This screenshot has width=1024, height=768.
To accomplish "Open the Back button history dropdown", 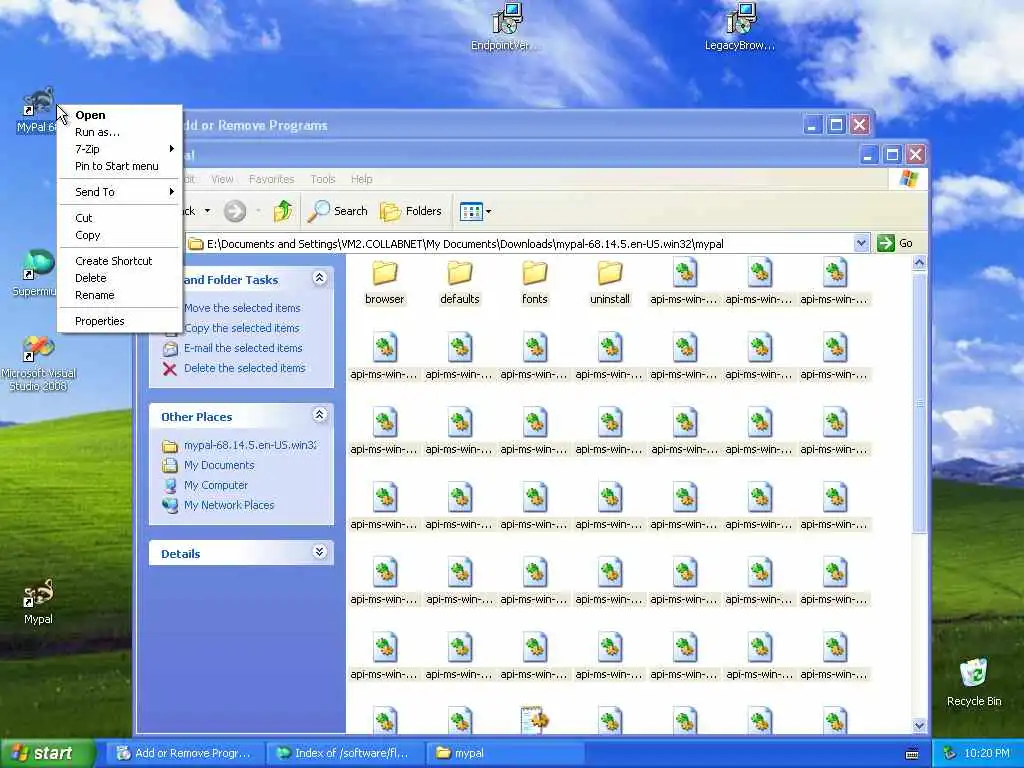I will tap(207, 211).
